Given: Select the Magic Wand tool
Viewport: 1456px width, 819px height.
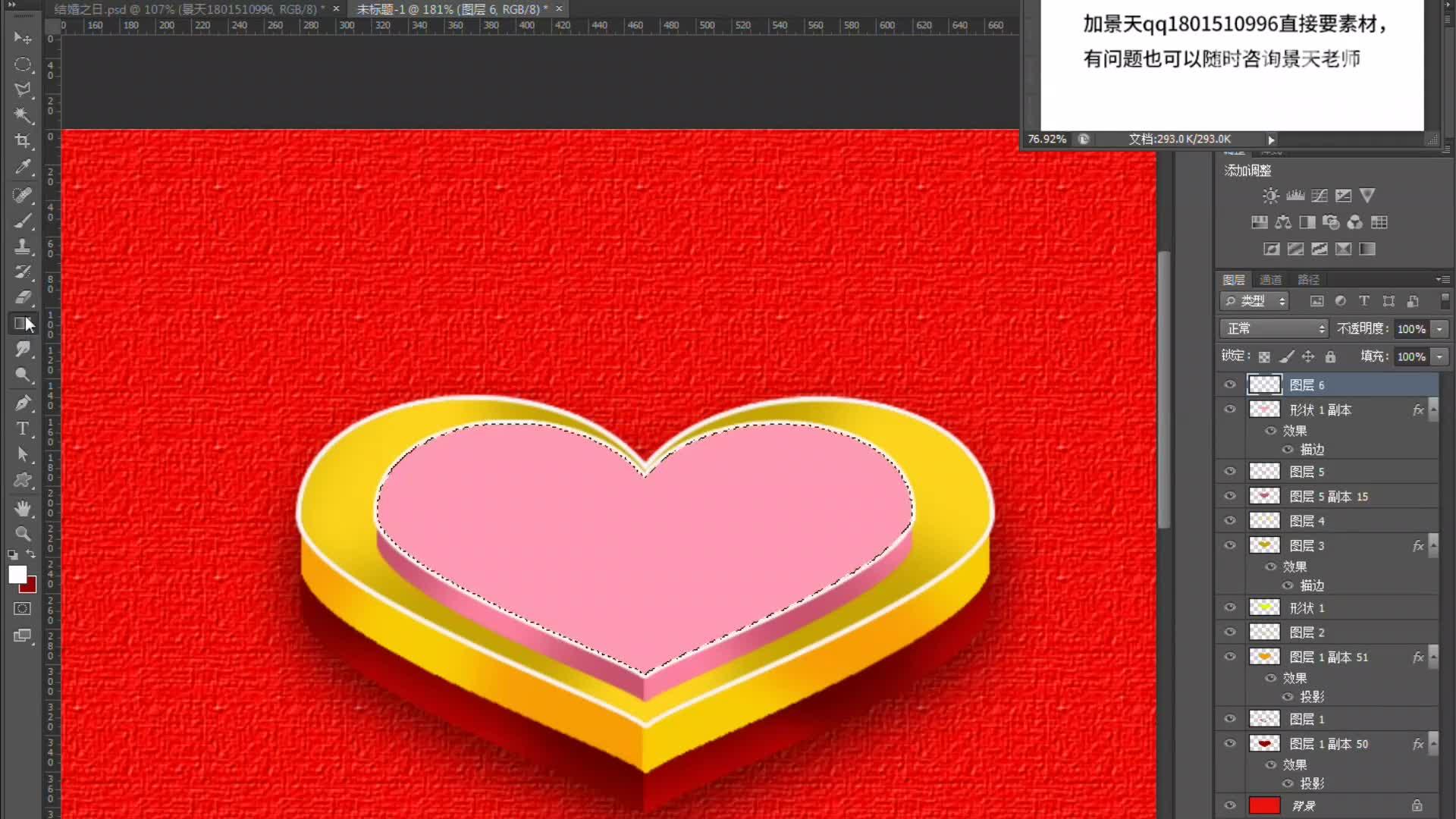Looking at the screenshot, I should 23,115.
